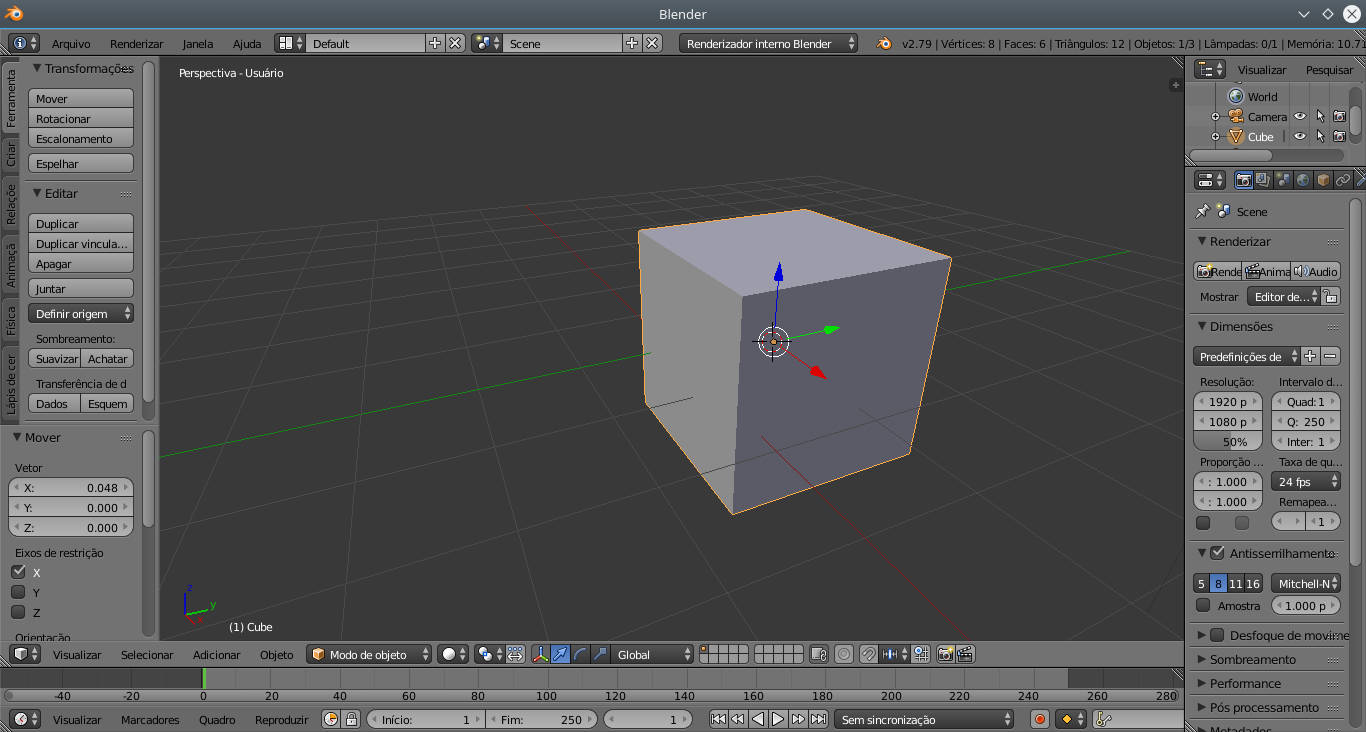Open the Adicionar menu in viewport header

tap(216, 654)
